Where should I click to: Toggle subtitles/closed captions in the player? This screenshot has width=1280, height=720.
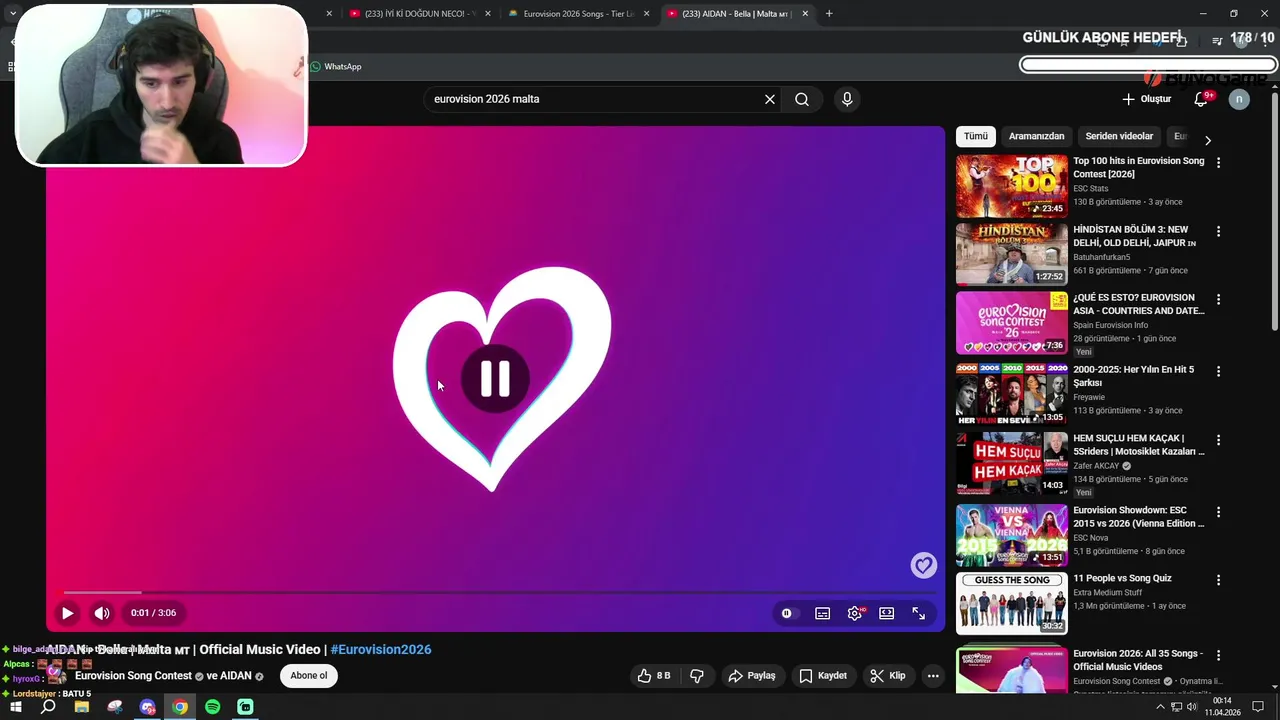[x=822, y=613]
